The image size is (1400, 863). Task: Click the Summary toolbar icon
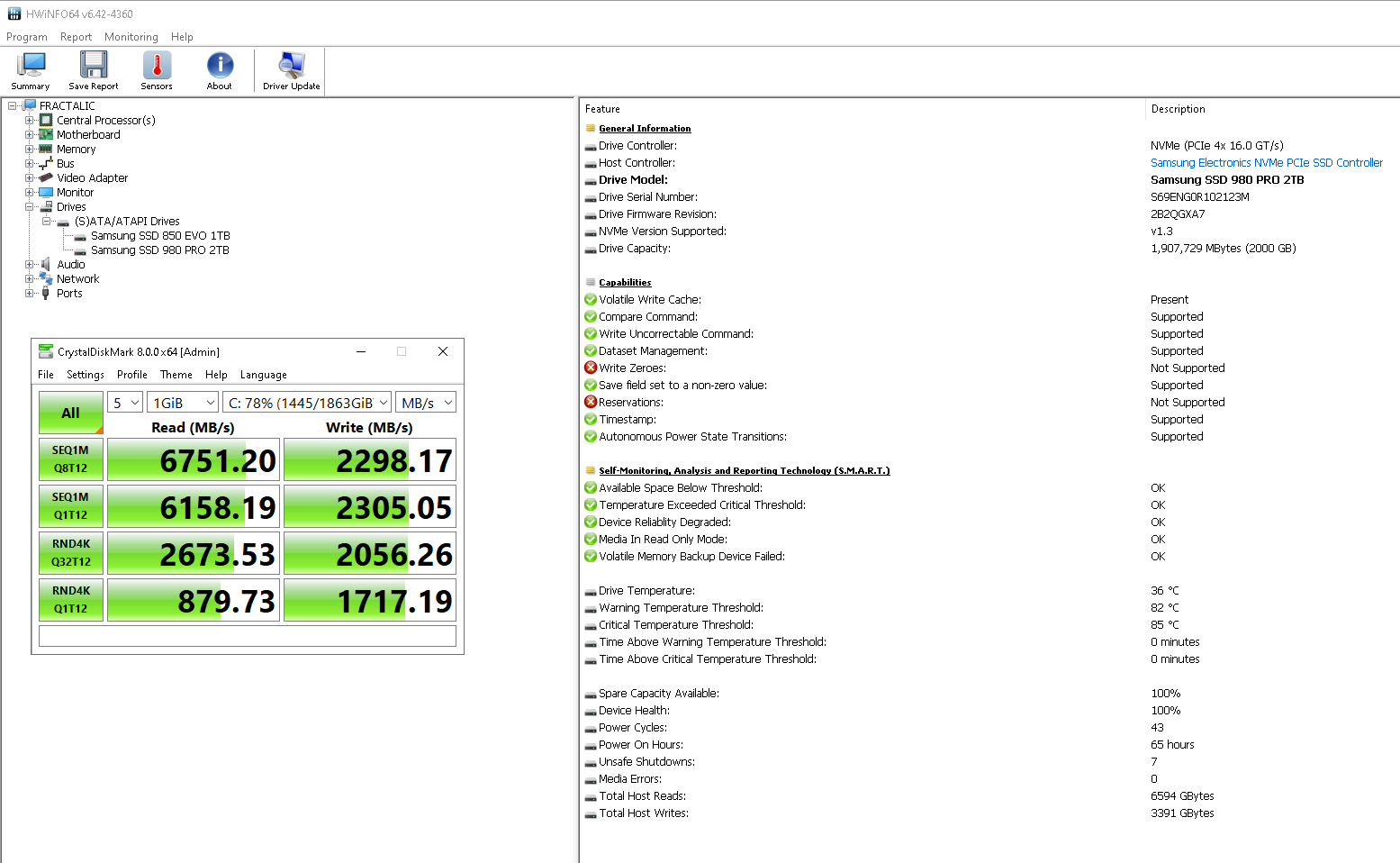point(31,66)
